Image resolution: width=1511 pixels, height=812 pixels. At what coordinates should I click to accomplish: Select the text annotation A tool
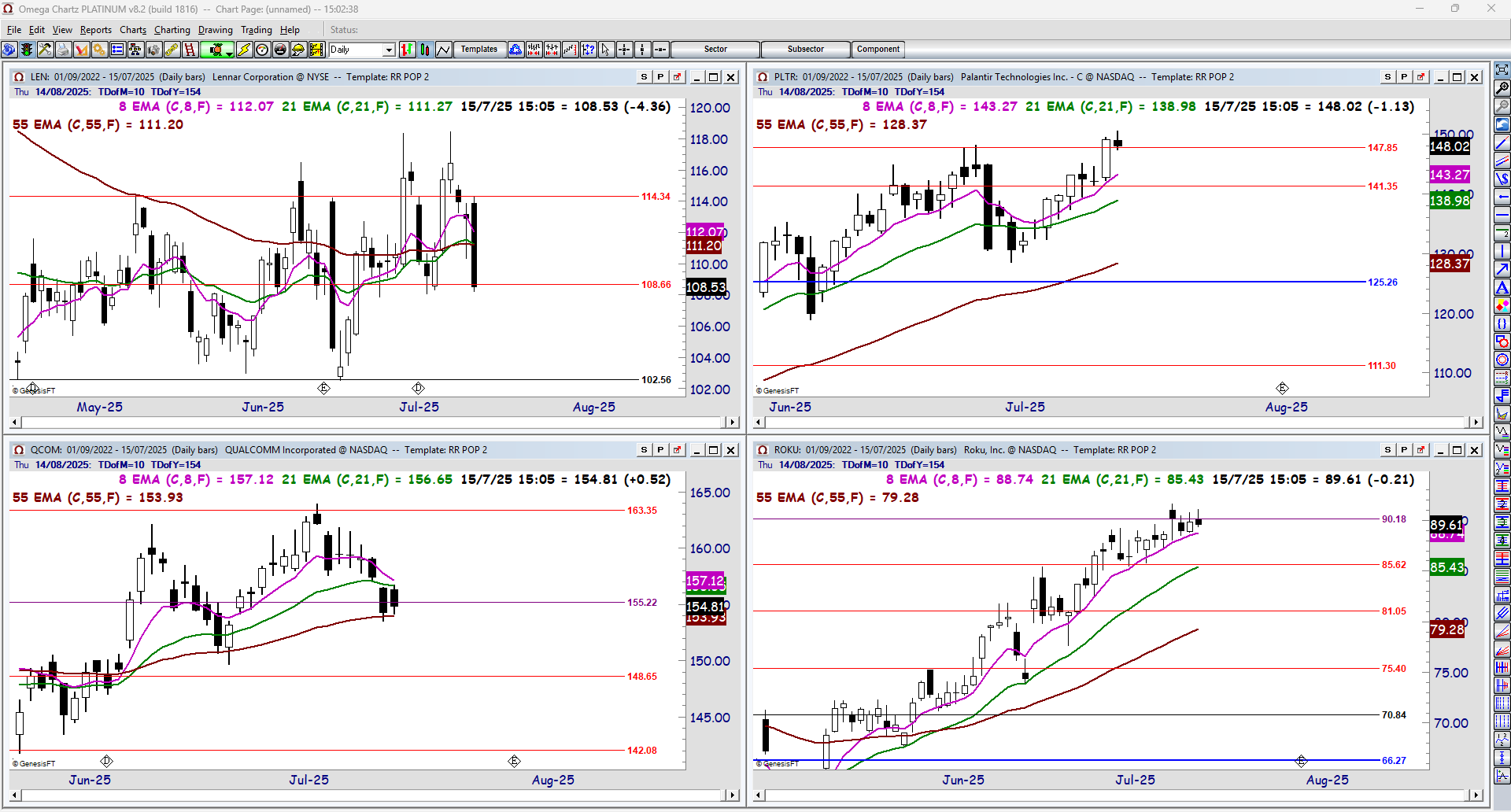[1502, 287]
